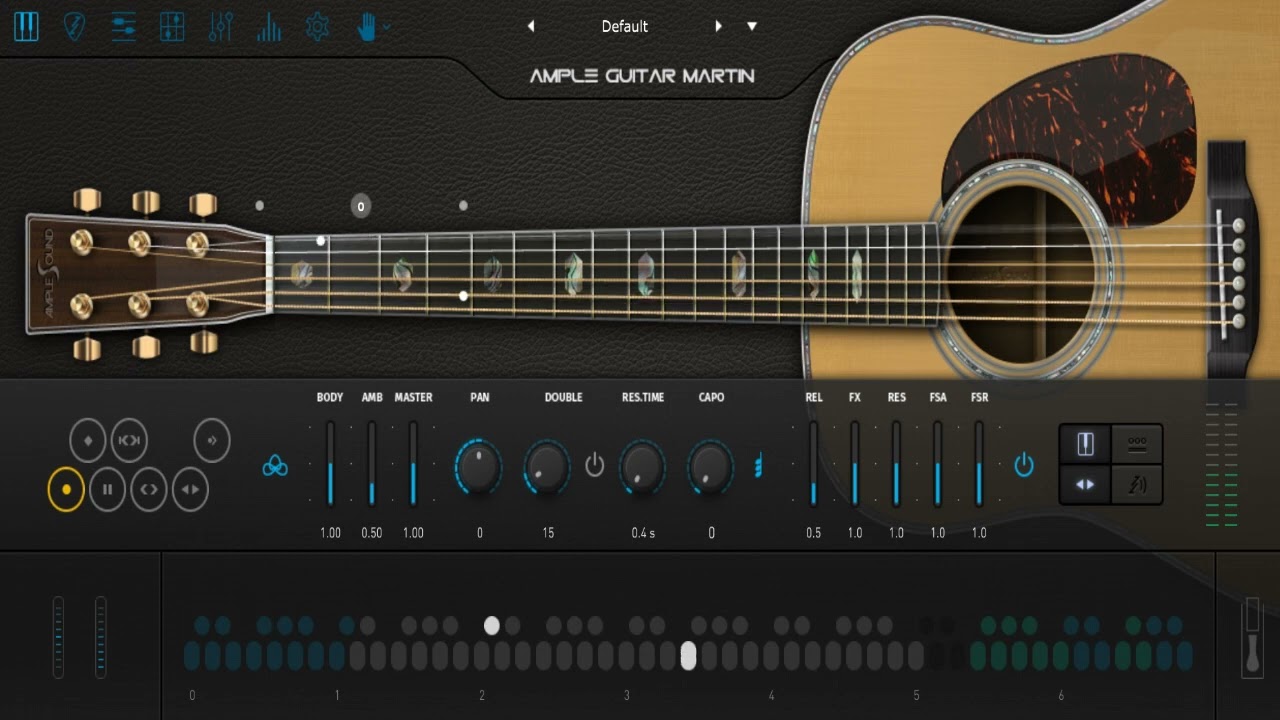Toggle the DOUBLE power button
This screenshot has height=720, width=1280.
point(595,465)
